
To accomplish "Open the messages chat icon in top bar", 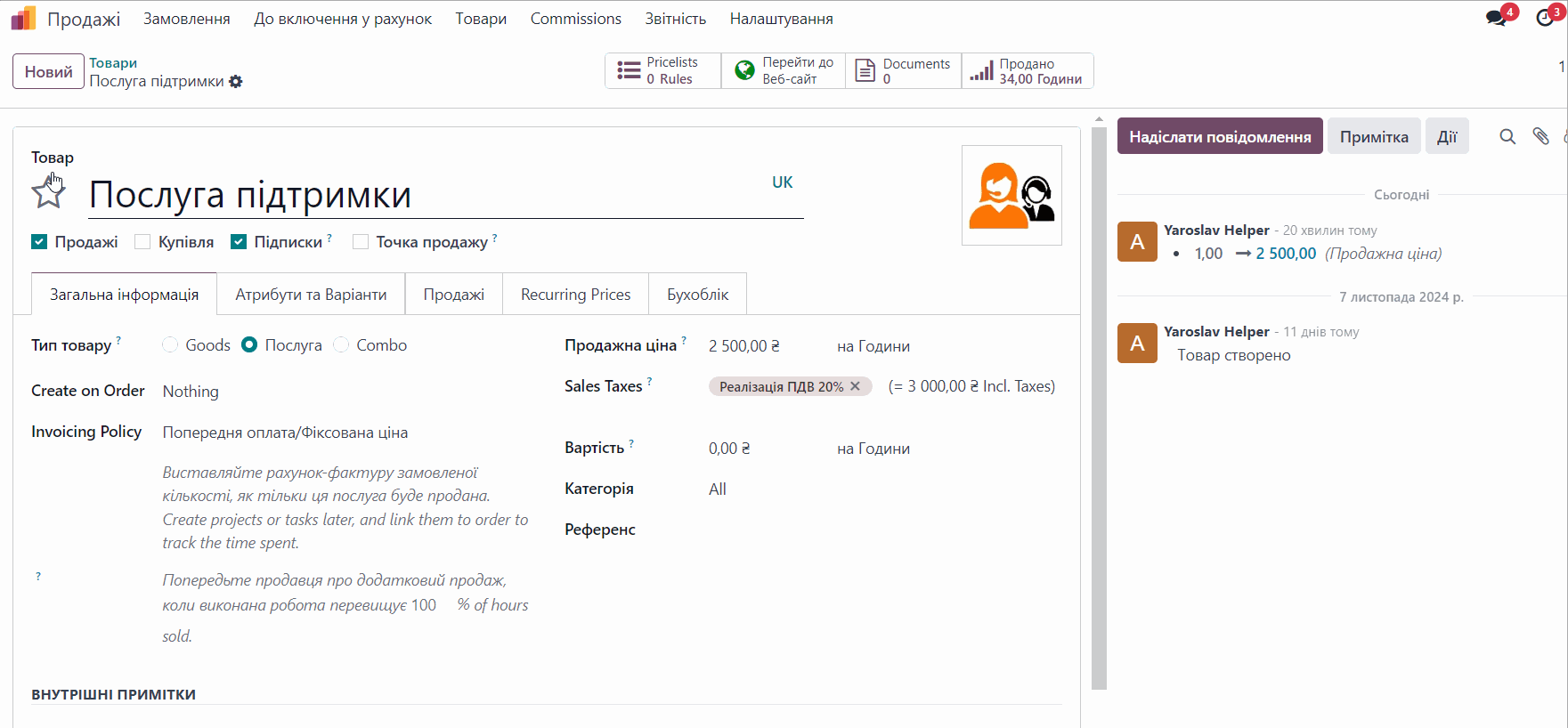I will (1496, 19).
